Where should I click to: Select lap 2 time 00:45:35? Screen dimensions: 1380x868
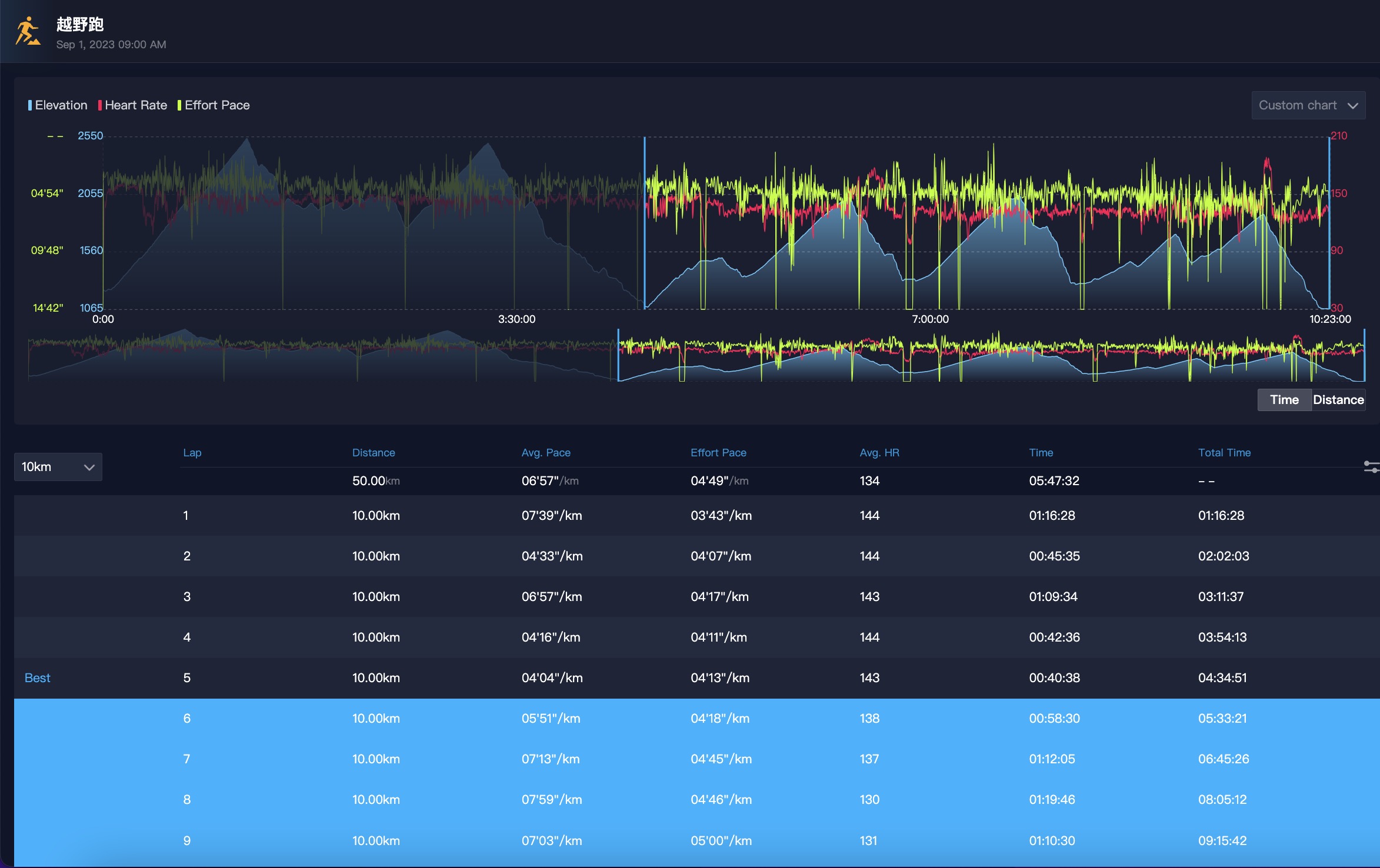[1054, 556]
